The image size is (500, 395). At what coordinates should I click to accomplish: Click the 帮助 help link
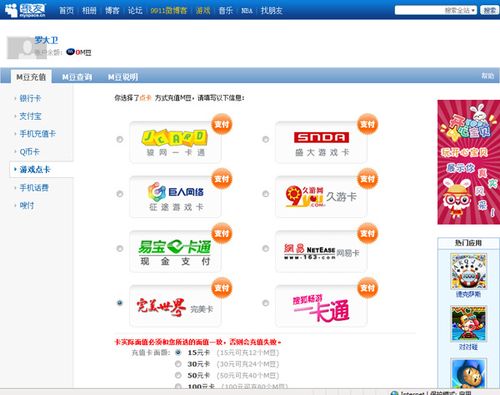click(x=488, y=76)
